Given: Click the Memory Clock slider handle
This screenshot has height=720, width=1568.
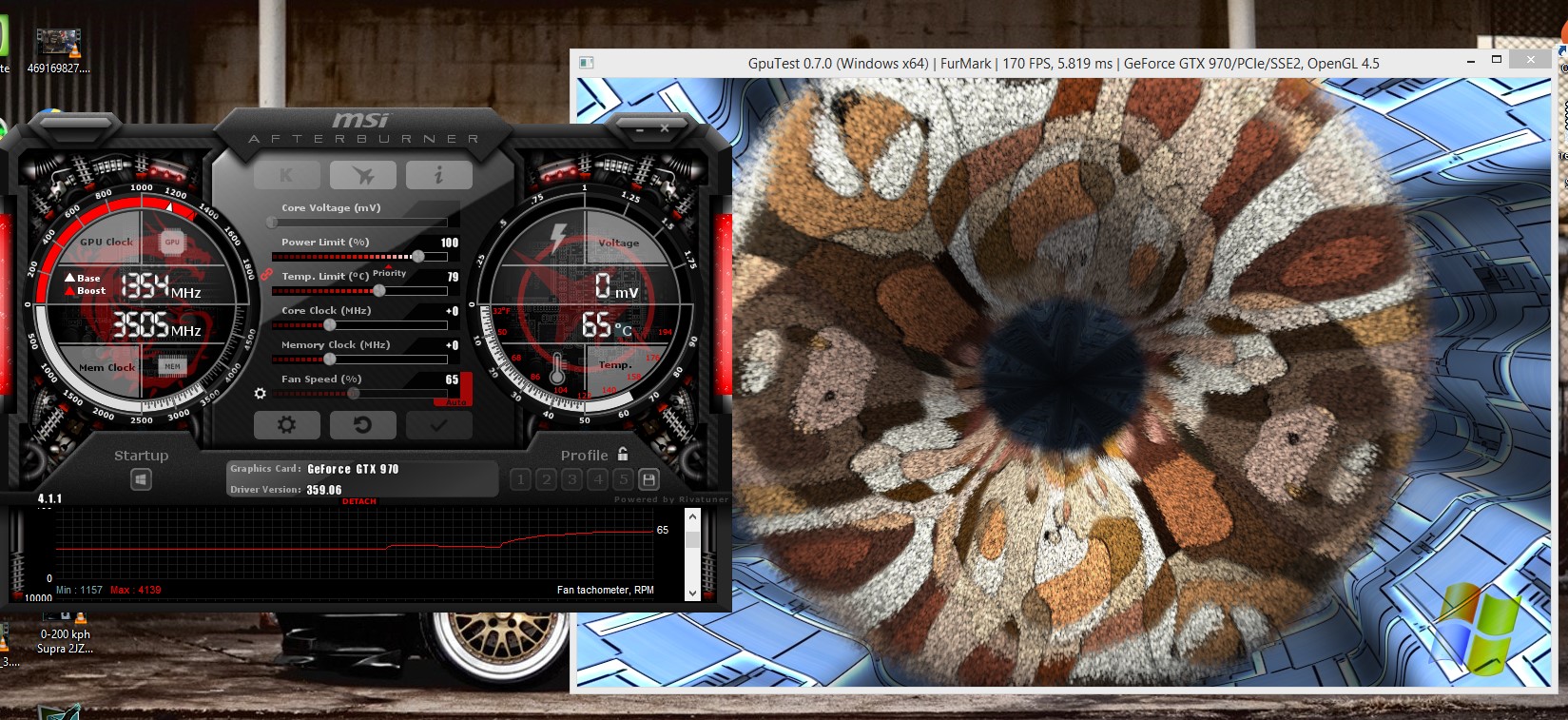Looking at the screenshot, I should [x=330, y=360].
